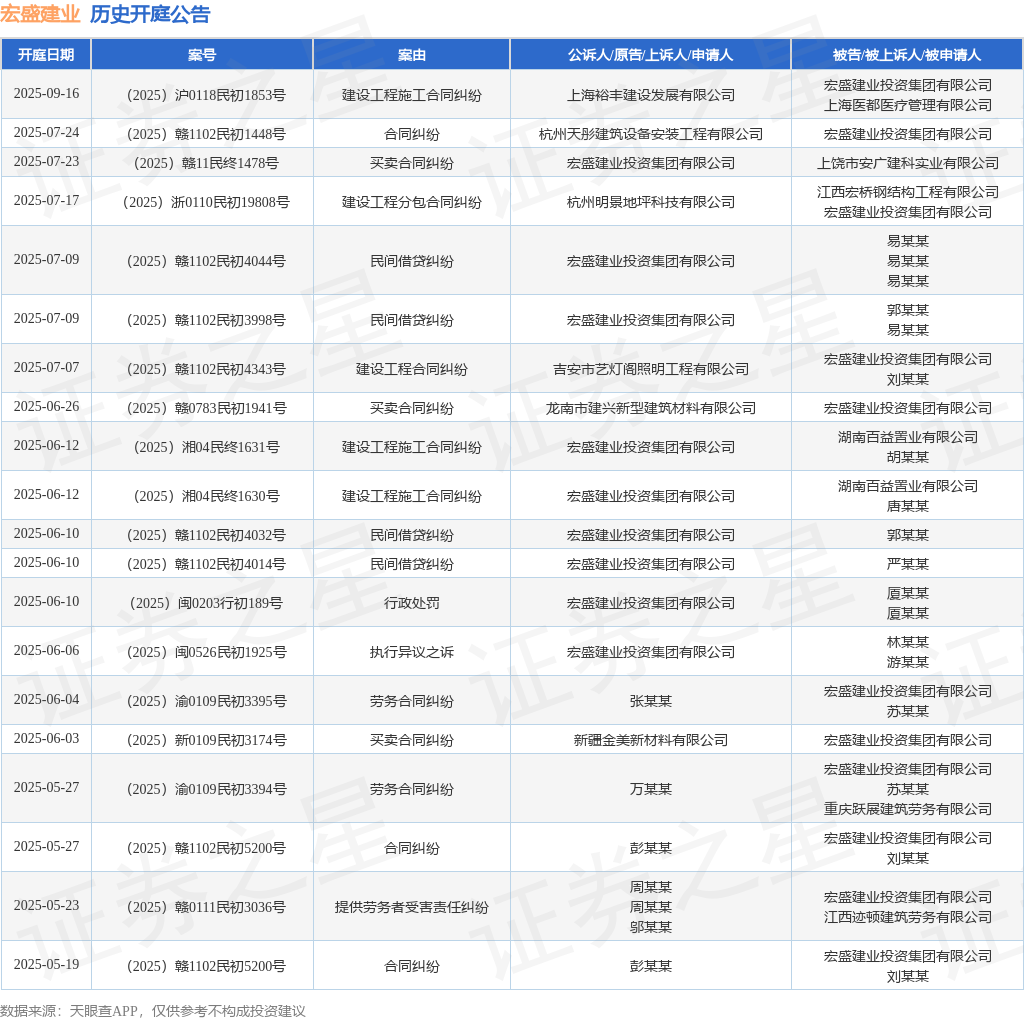Click plaintiff 张某某
1024x1020 pixels.
point(650,701)
